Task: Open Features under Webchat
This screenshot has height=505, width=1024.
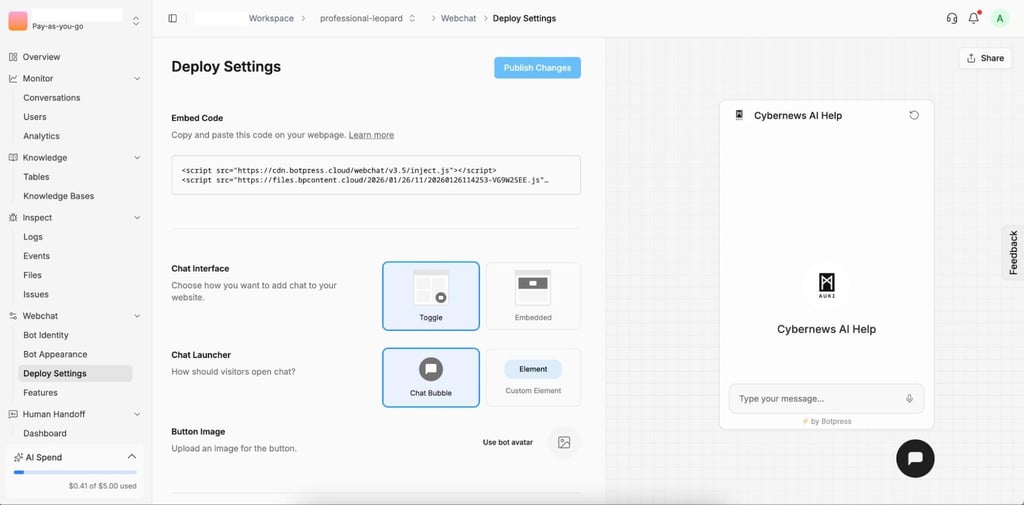Action: coord(40,393)
